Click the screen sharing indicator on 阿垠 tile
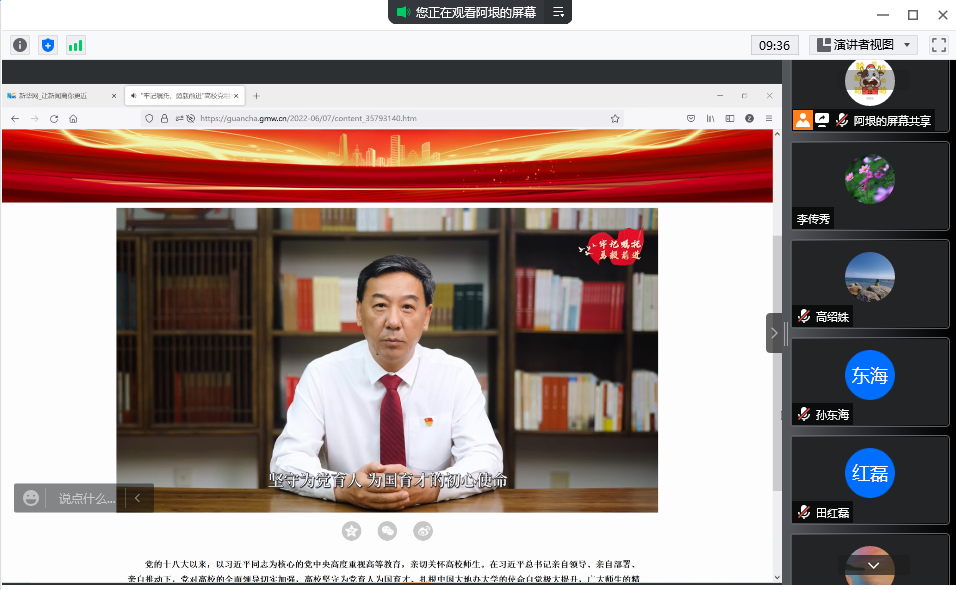The width and height of the screenshot is (956, 590). click(822, 120)
